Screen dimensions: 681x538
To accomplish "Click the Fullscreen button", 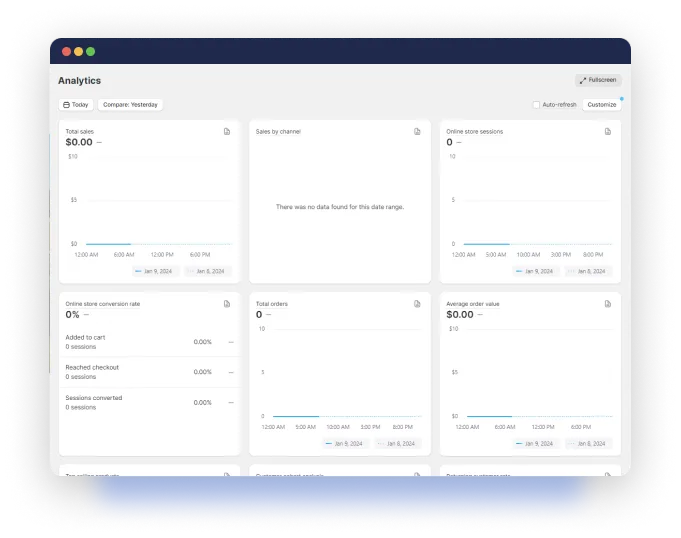I will [598, 80].
